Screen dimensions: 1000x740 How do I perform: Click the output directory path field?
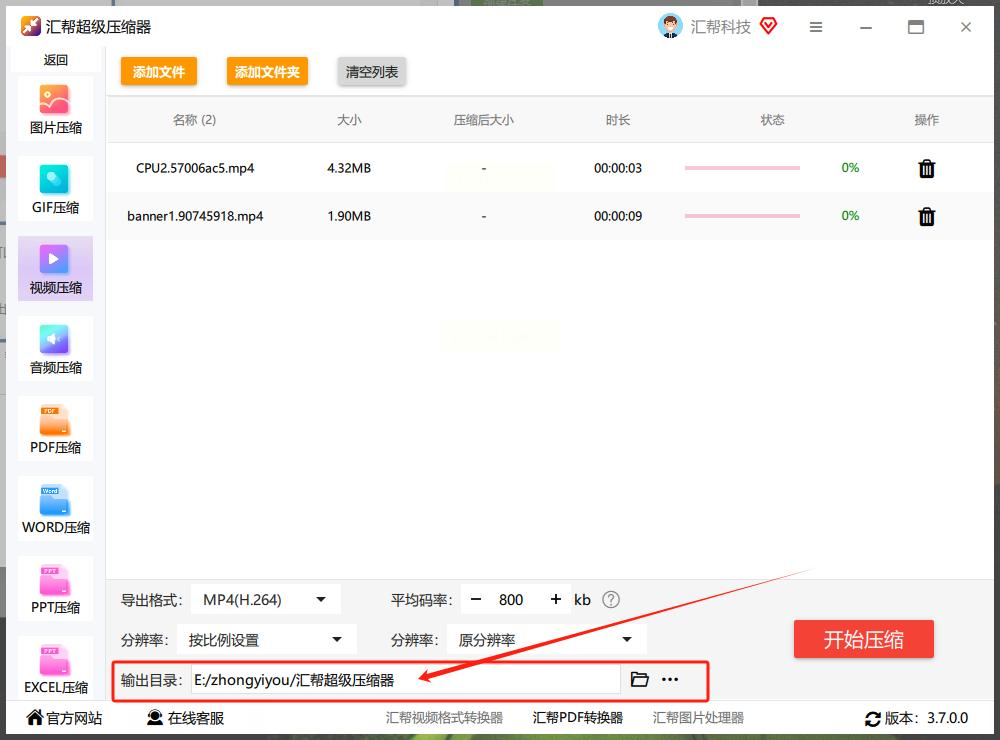[x=406, y=679]
